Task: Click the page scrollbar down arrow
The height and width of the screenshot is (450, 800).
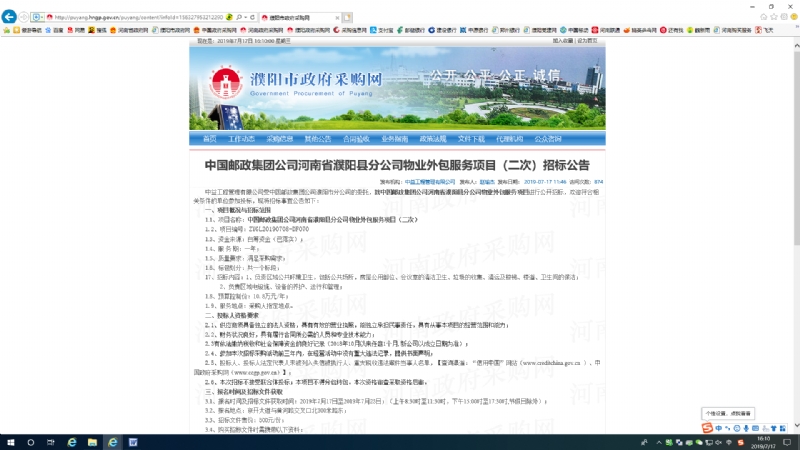Action: [x=796, y=427]
